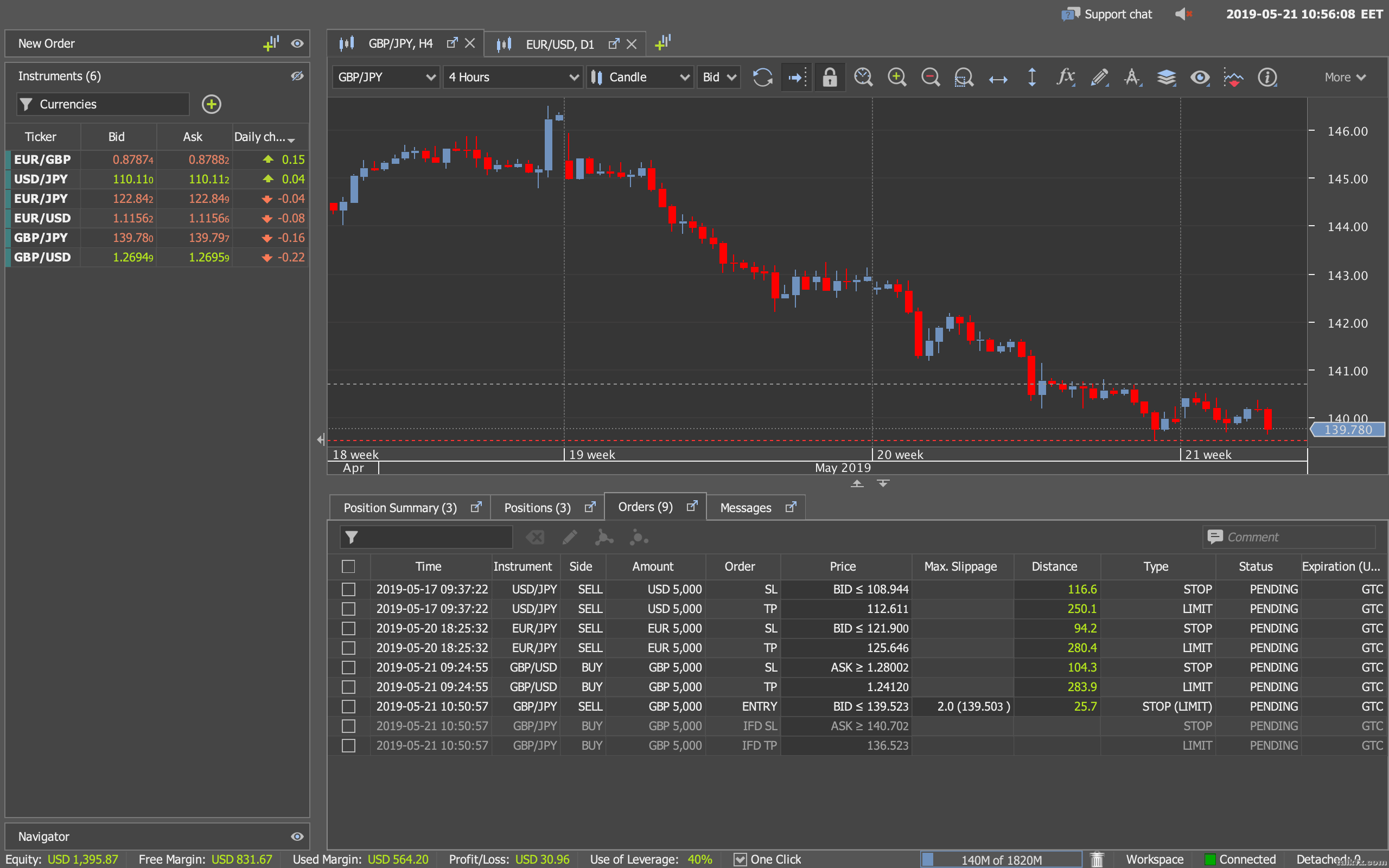Toggle Navigator panel eye icon

[297, 837]
